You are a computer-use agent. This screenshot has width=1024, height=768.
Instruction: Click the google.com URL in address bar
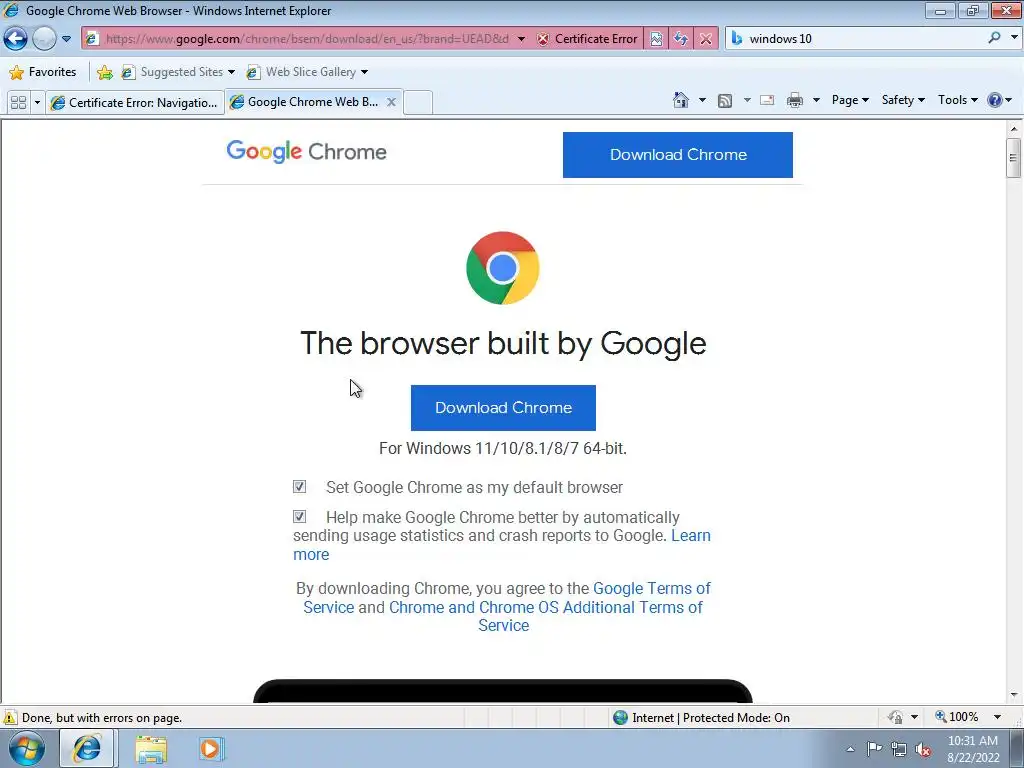307,39
